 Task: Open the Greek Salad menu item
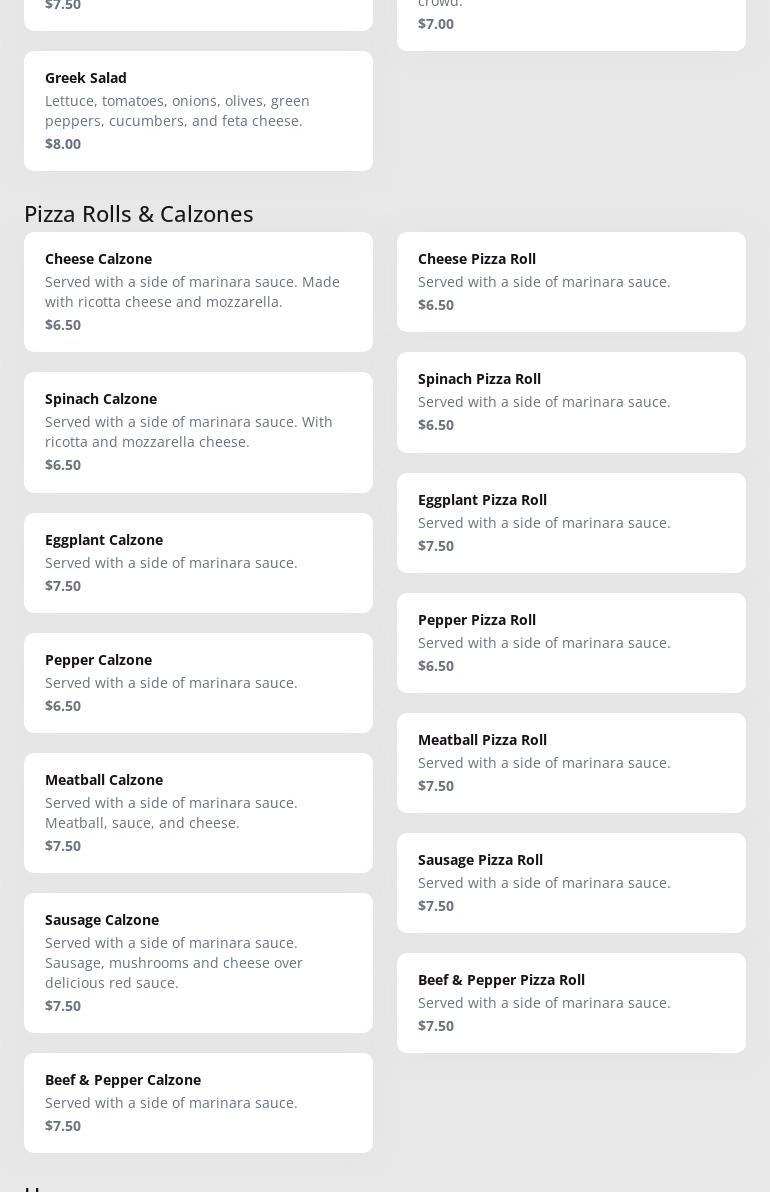198,110
